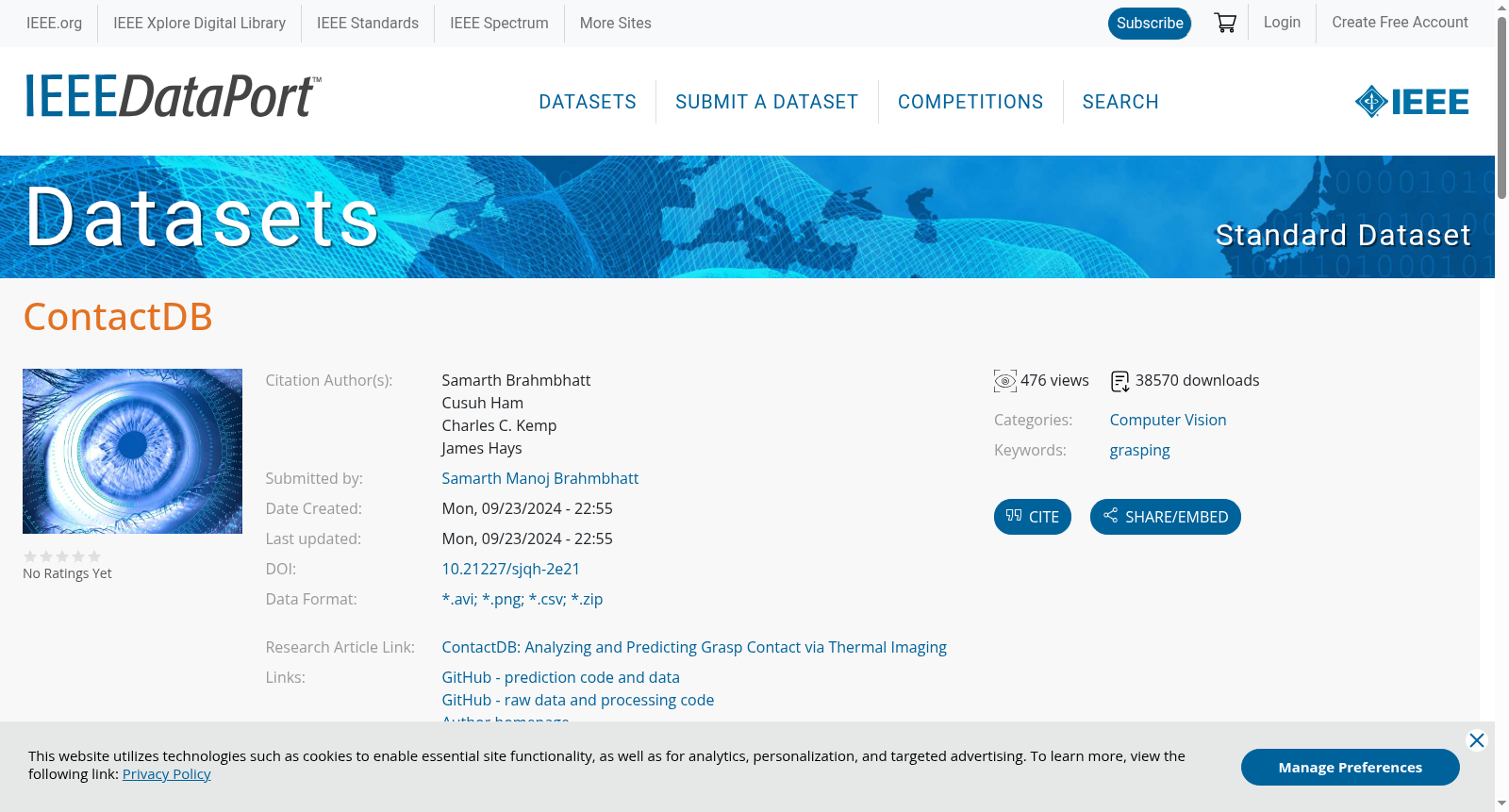Go to SUBMIT A DATASET
The width and height of the screenshot is (1509, 812).
767,102
